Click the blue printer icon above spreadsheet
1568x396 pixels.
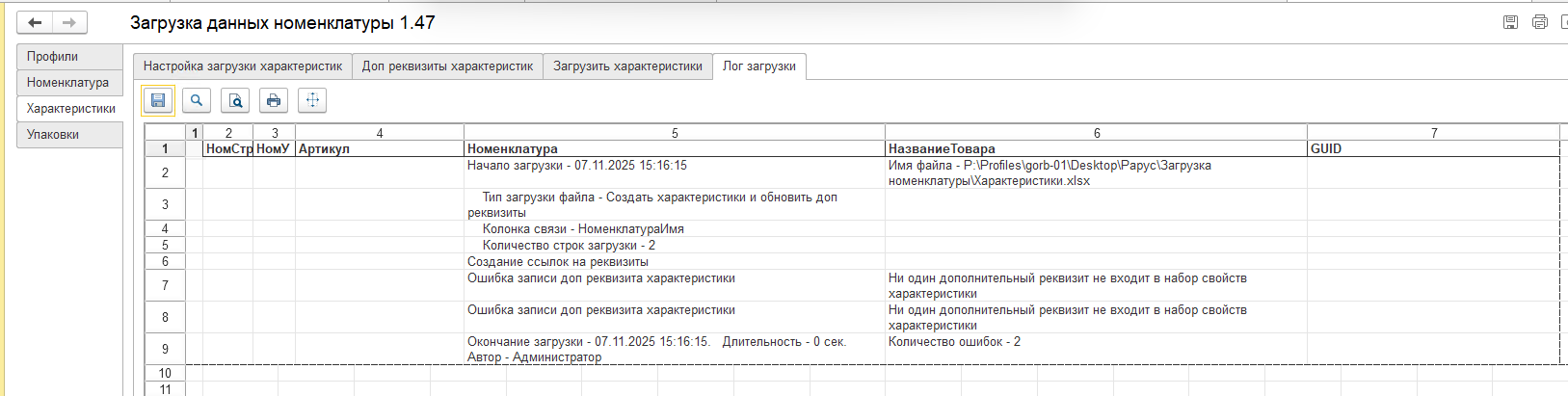pos(274,100)
